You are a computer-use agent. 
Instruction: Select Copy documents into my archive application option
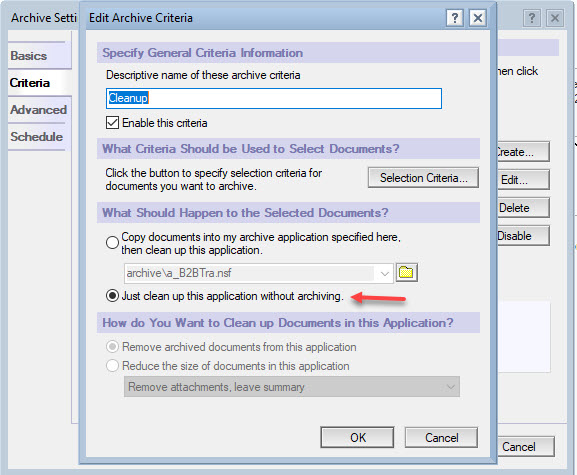(x=112, y=242)
